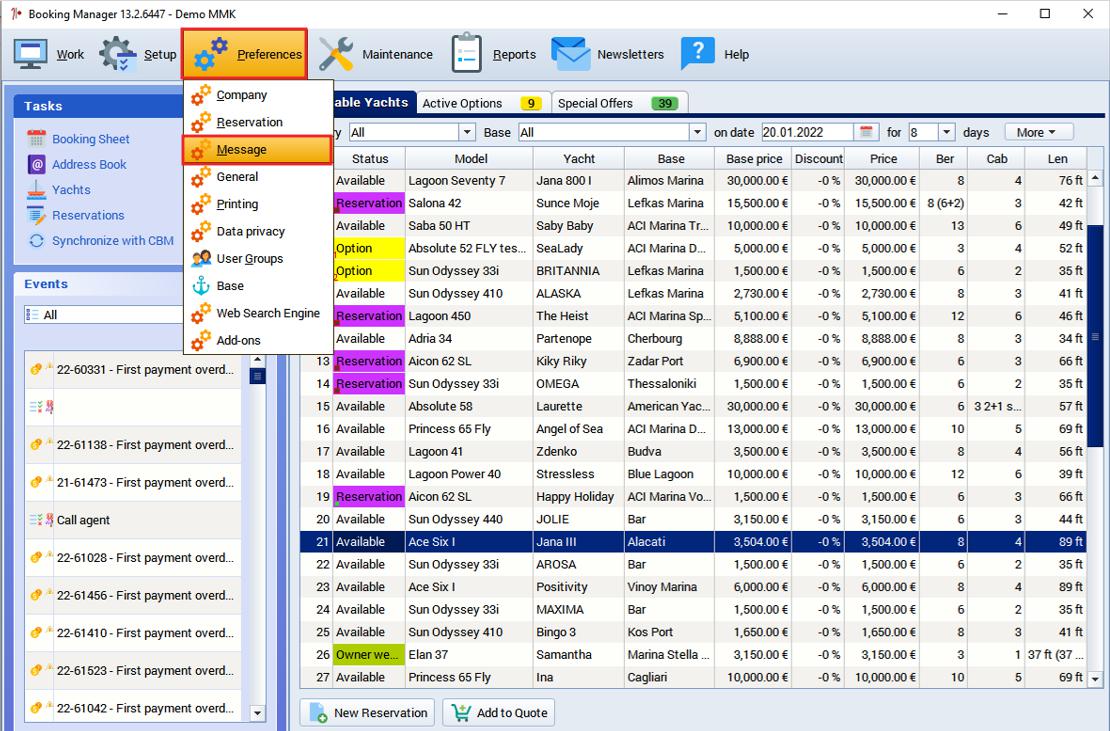
Task: Open the Events filter All dropdown
Action: pos(103,315)
